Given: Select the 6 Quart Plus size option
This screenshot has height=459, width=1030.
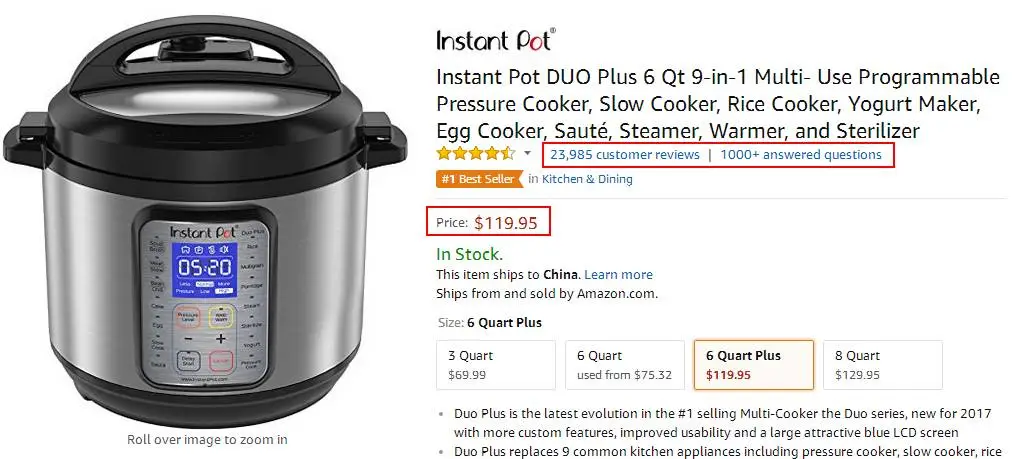Looking at the screenshot, I should (753, 364).
